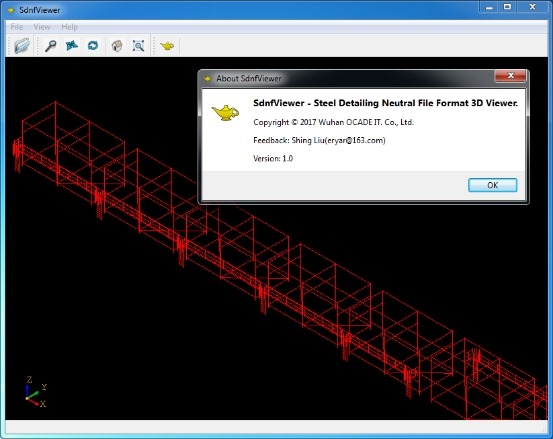The height and width of the screenshot is (439, 553).
Task: Close the SdnfViewer main window
Action: click(533, 7)
